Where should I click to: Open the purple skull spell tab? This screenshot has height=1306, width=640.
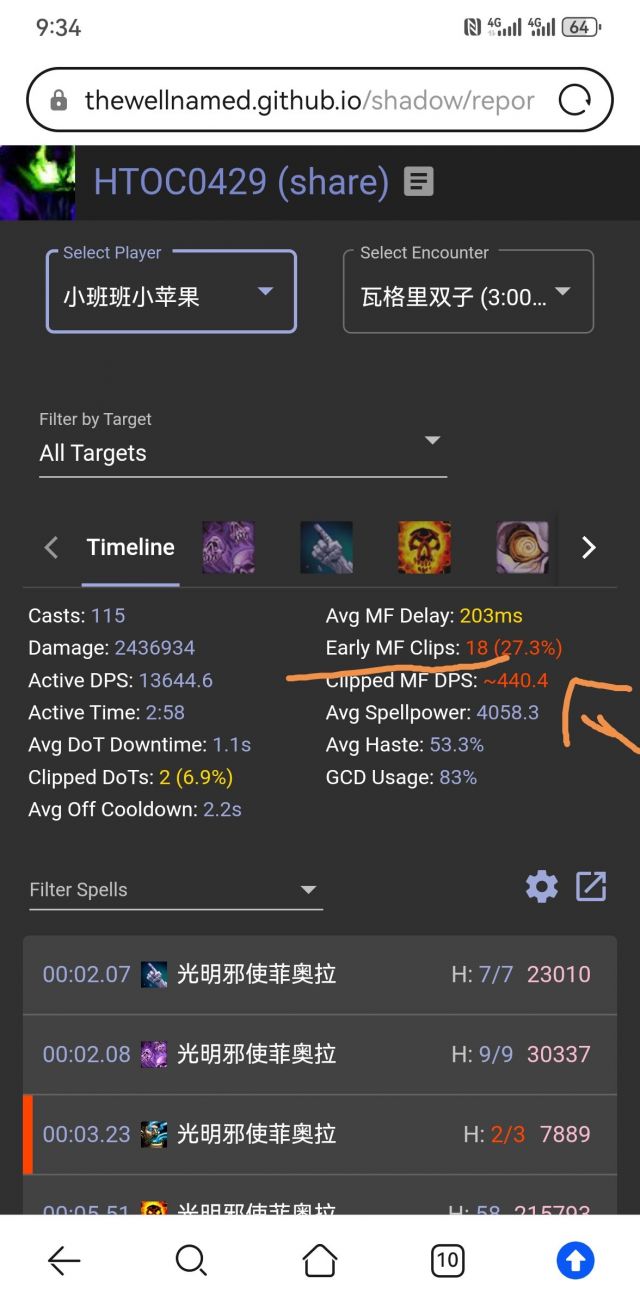pyautogui.click(x=229, y=548)
